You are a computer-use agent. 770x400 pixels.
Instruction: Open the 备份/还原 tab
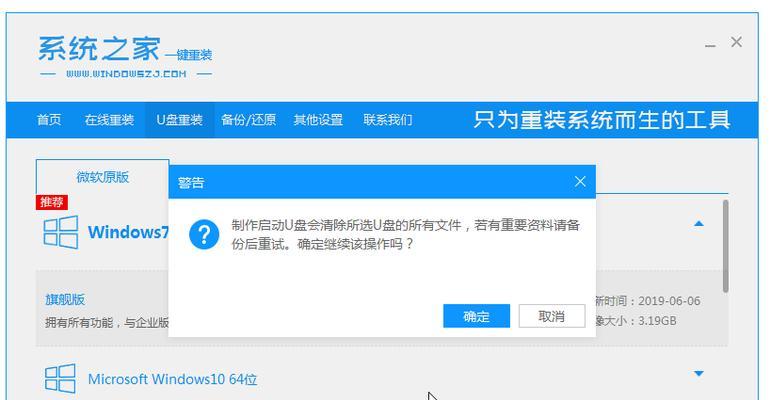[248, 120]
